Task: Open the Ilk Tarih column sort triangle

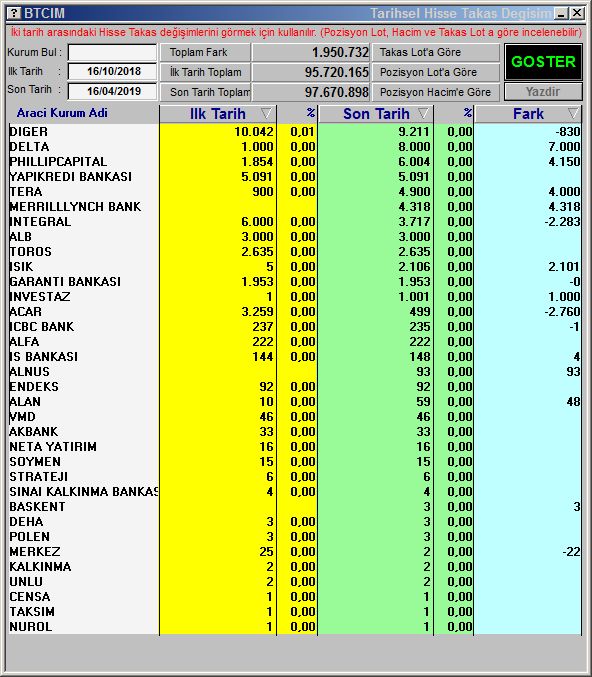Action: (x=266, y=114)
